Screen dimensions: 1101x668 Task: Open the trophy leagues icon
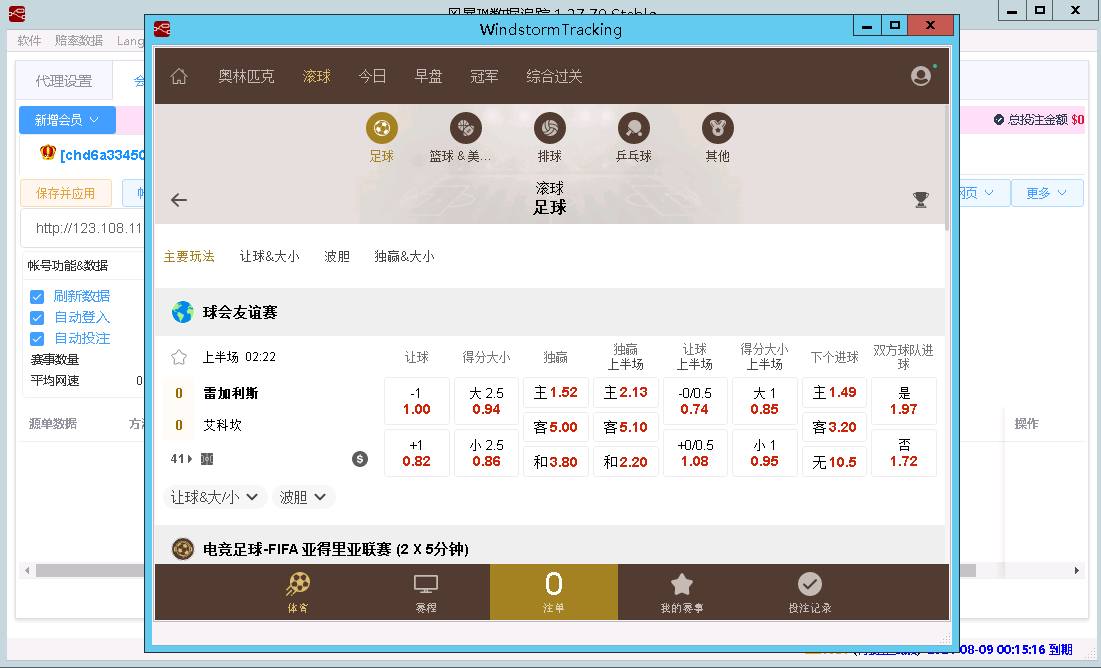921,200
